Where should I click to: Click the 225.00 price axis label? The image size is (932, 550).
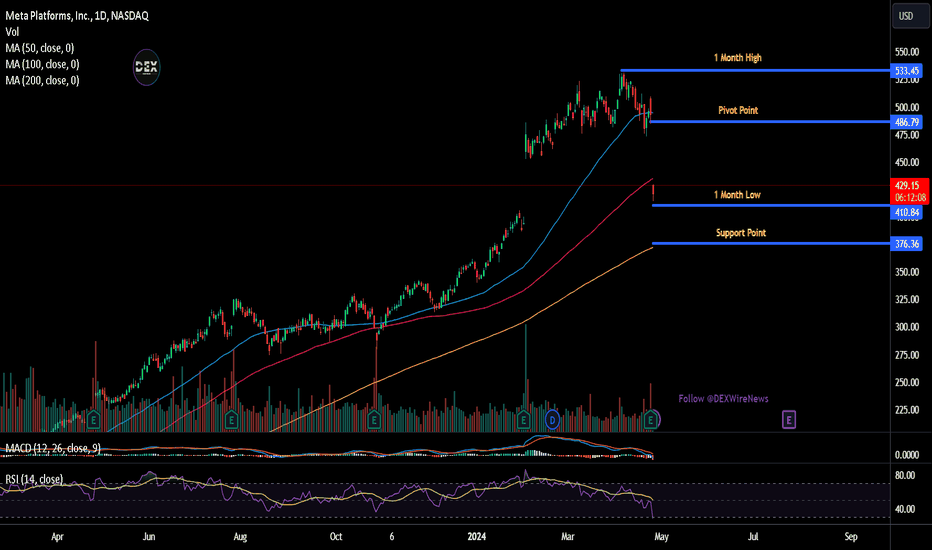click(907, 409)
